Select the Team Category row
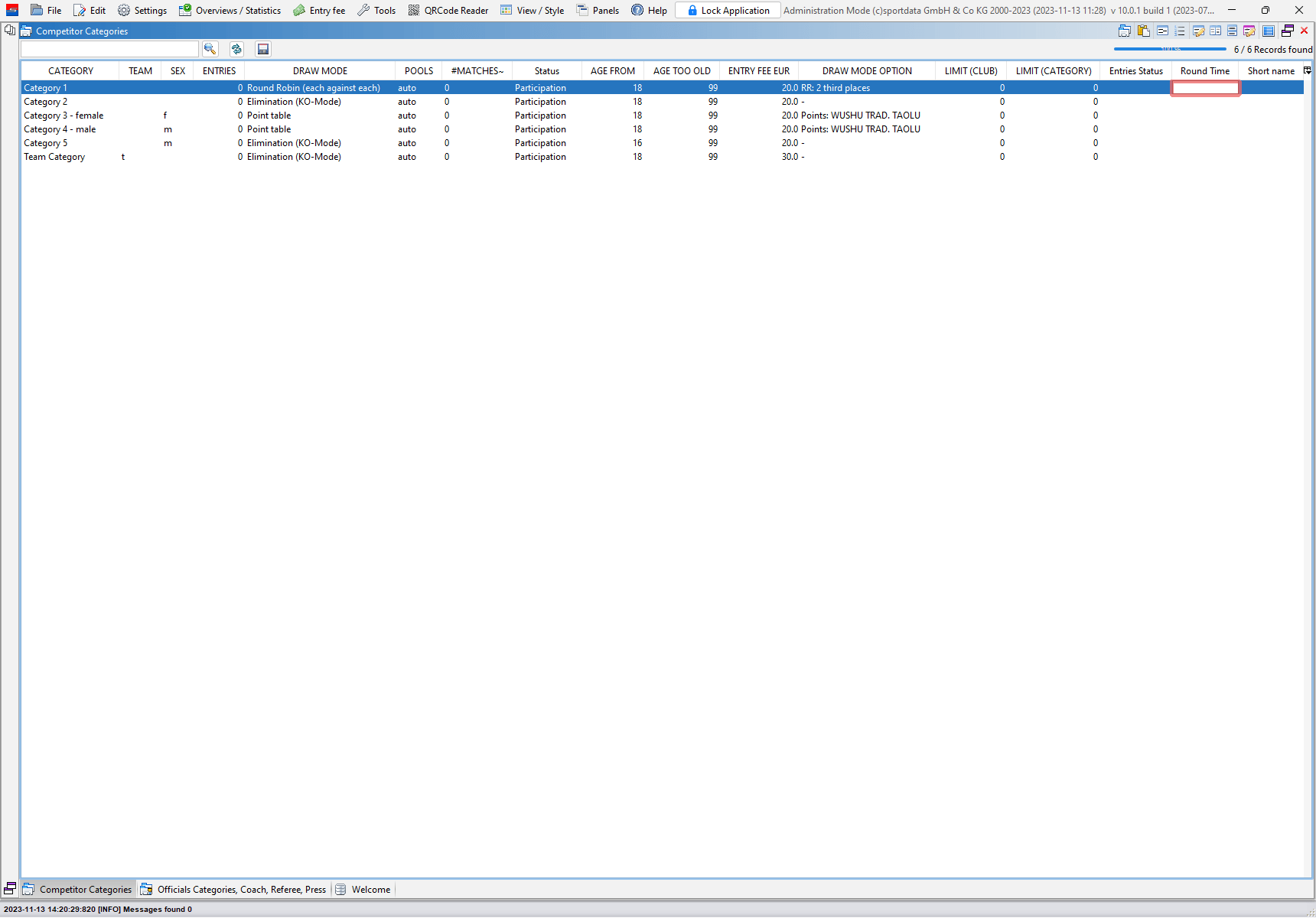Viewport: 1316px width, 918px height. (54, 157)
